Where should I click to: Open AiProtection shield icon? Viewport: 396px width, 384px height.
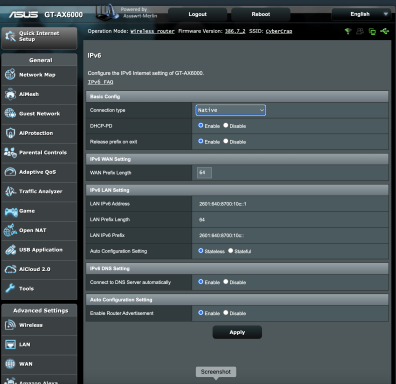click(x=10, y=133)
